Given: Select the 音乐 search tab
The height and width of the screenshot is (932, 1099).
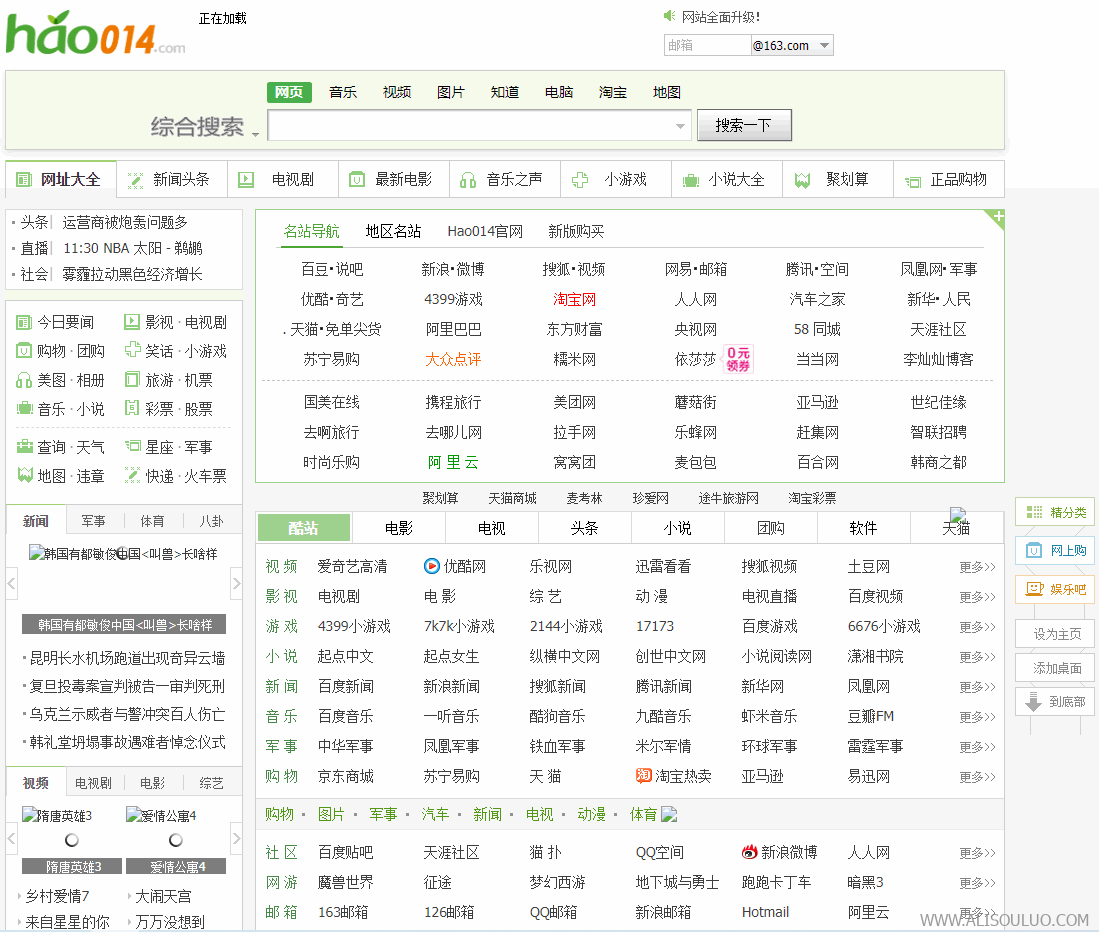Looking at the screenshot, I should [x=343, y=92].
